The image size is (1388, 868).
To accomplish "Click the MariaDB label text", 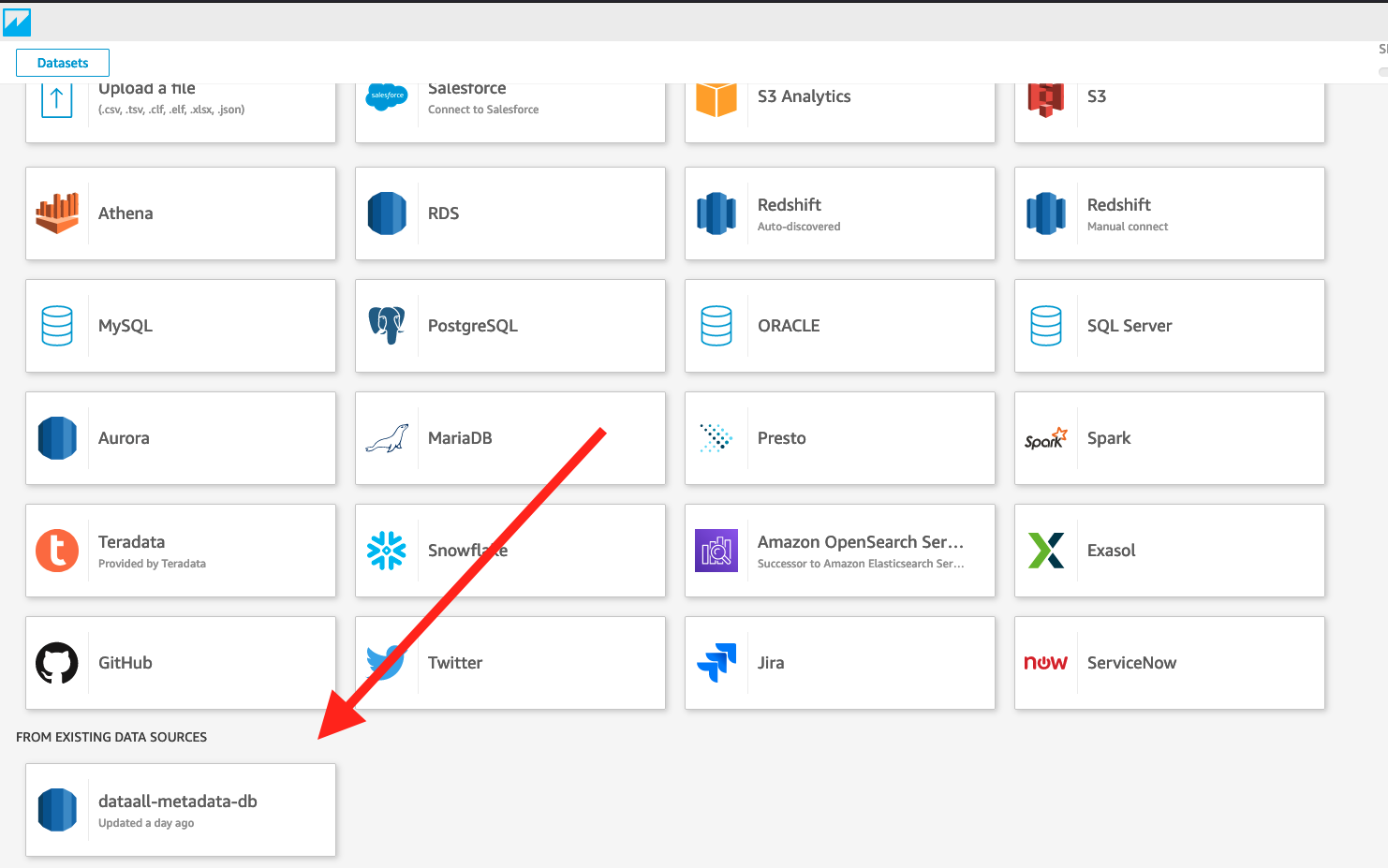I will pyautogui.click(x=460, y=438).
